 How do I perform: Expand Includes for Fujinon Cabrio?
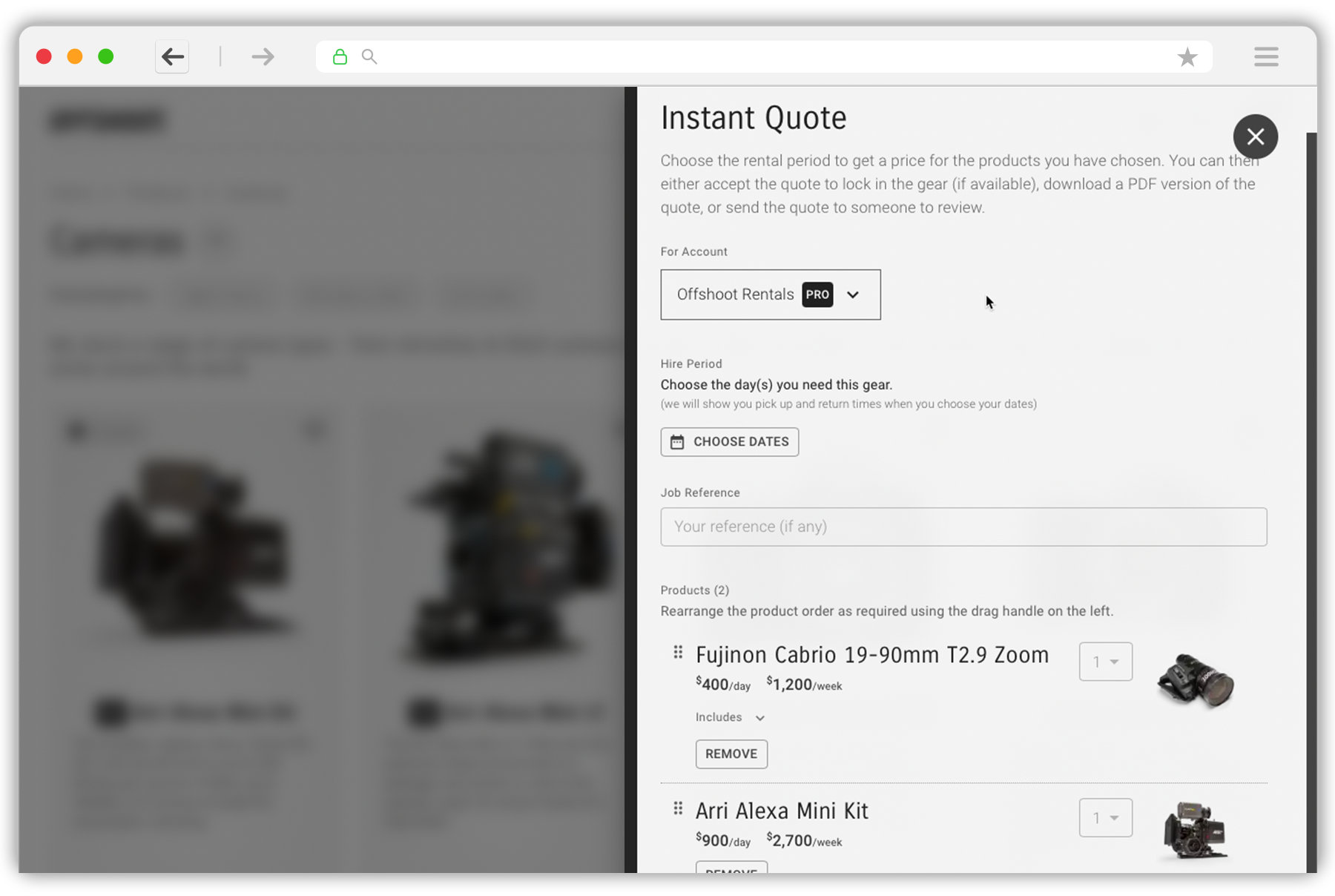(730, 717)
